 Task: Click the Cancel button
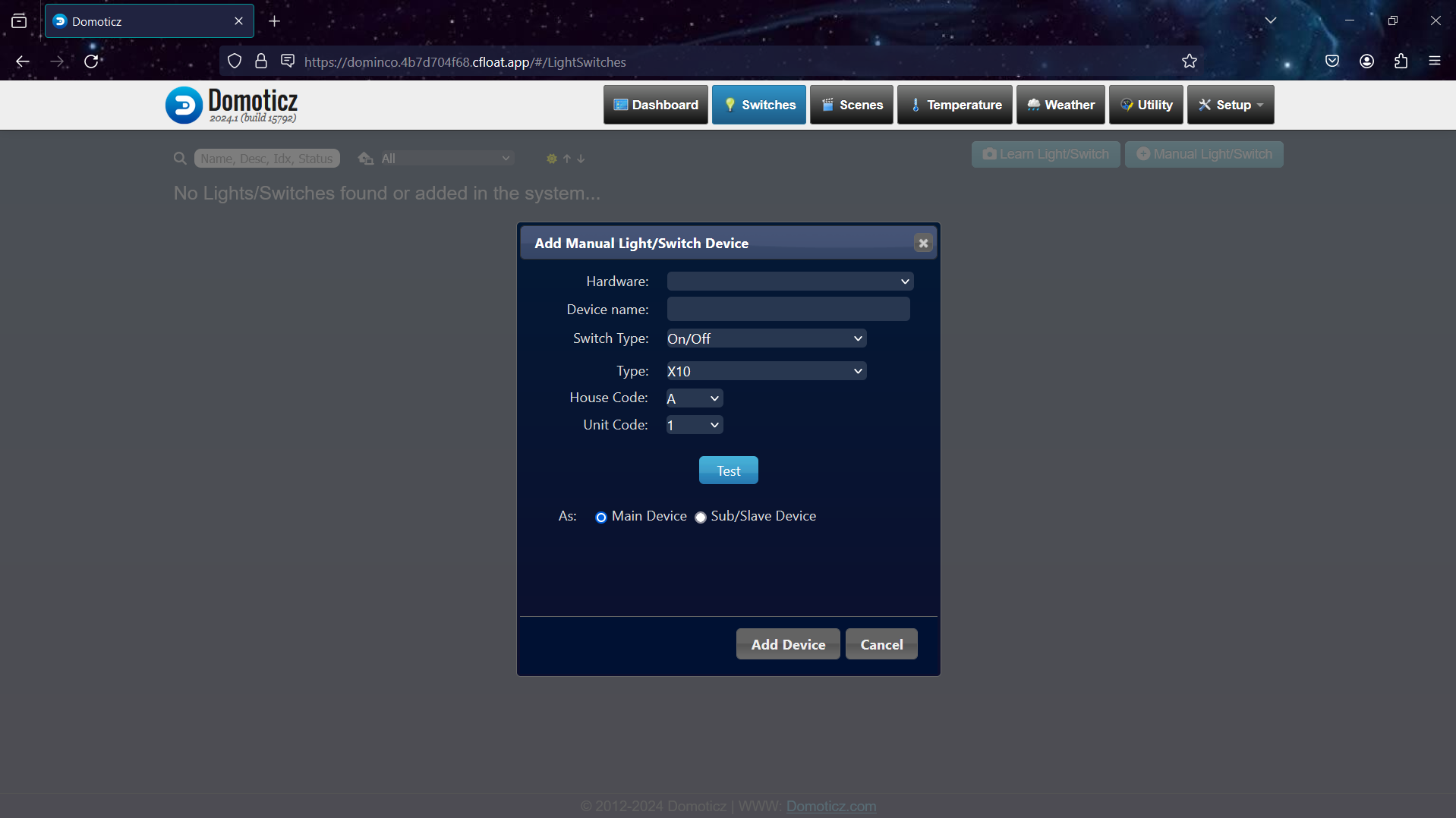[881, 644]
